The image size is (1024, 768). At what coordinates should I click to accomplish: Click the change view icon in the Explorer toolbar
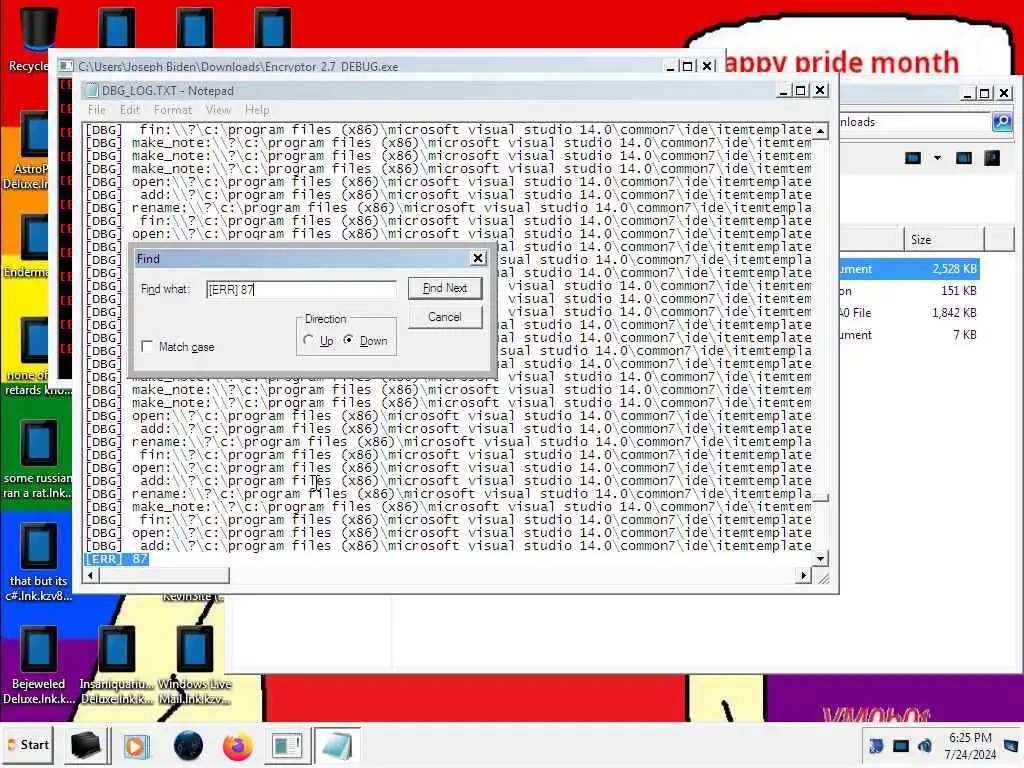(913, 158)
